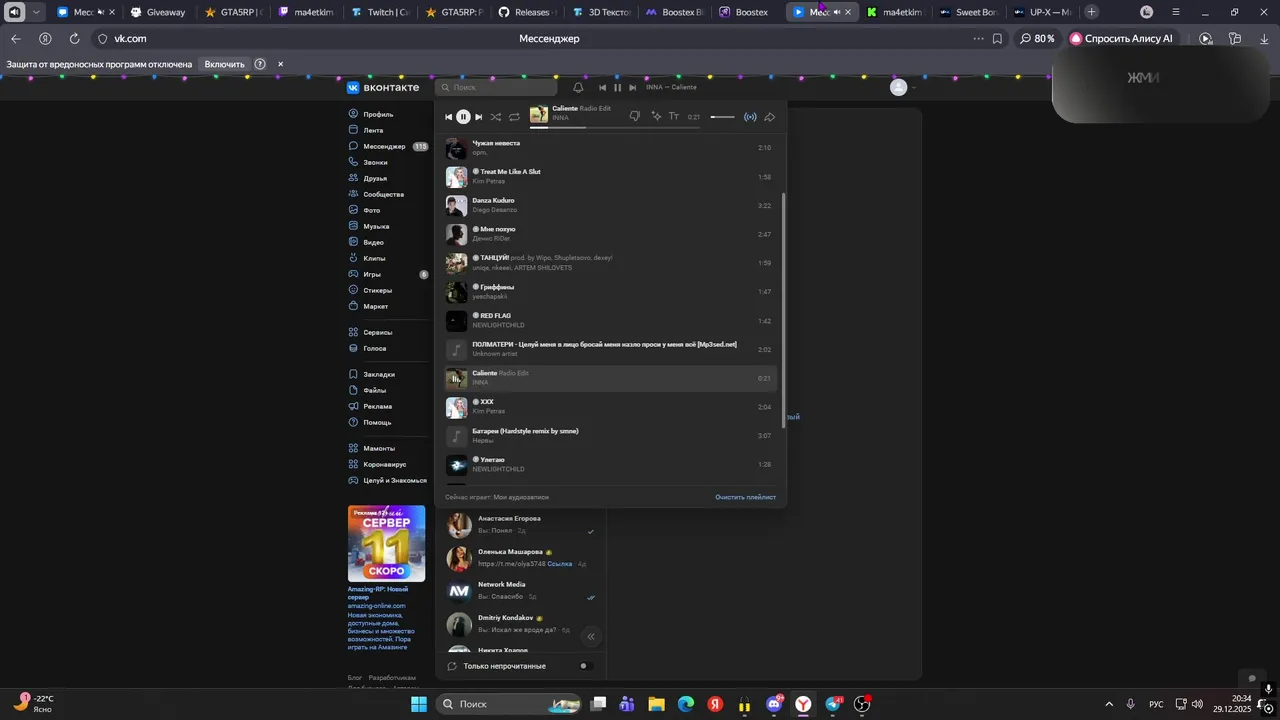
Task: Open chat with Анастасия Егорова
Action: click(x=522, y=524)
